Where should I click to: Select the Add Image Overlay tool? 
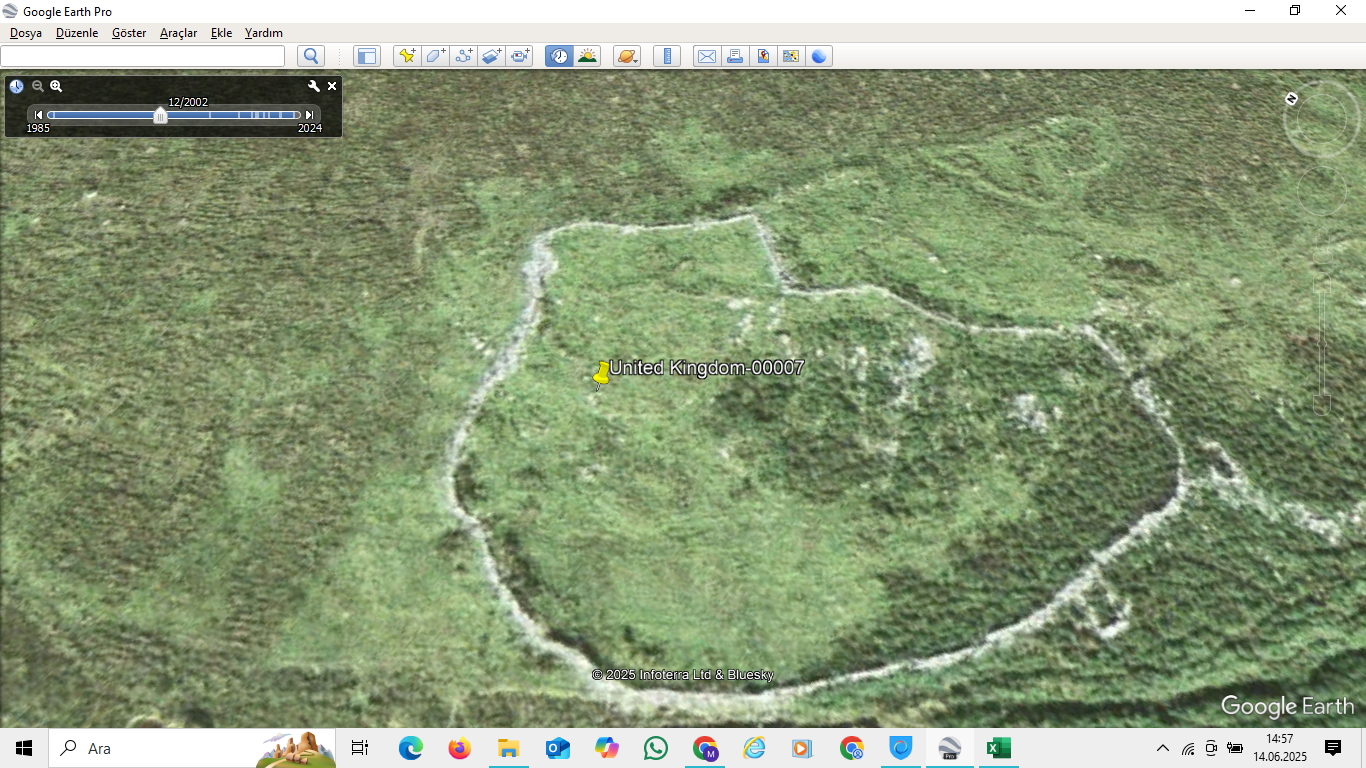tap(491, 56)
